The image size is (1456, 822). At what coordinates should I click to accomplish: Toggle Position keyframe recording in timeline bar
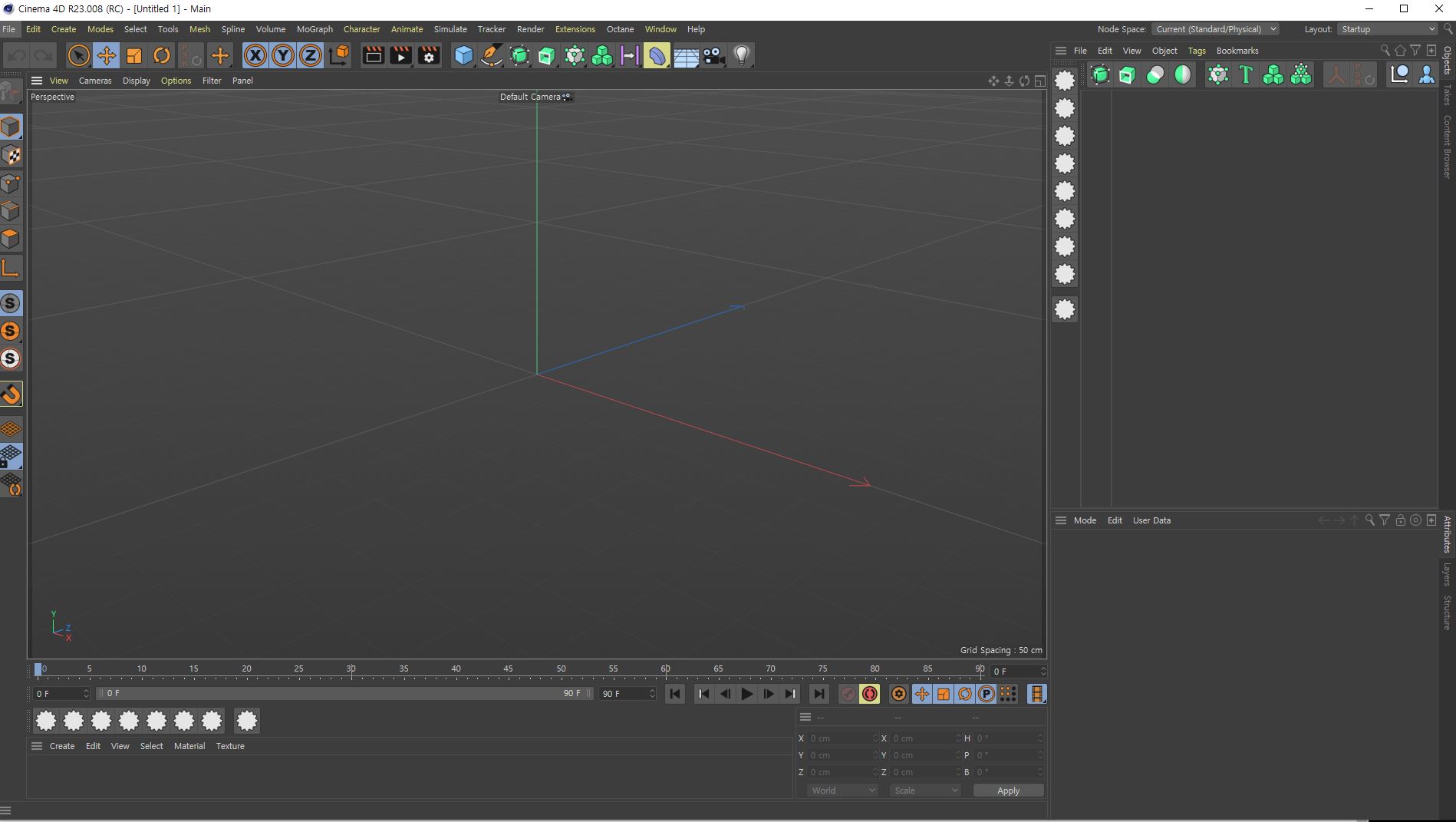point(922,694)
